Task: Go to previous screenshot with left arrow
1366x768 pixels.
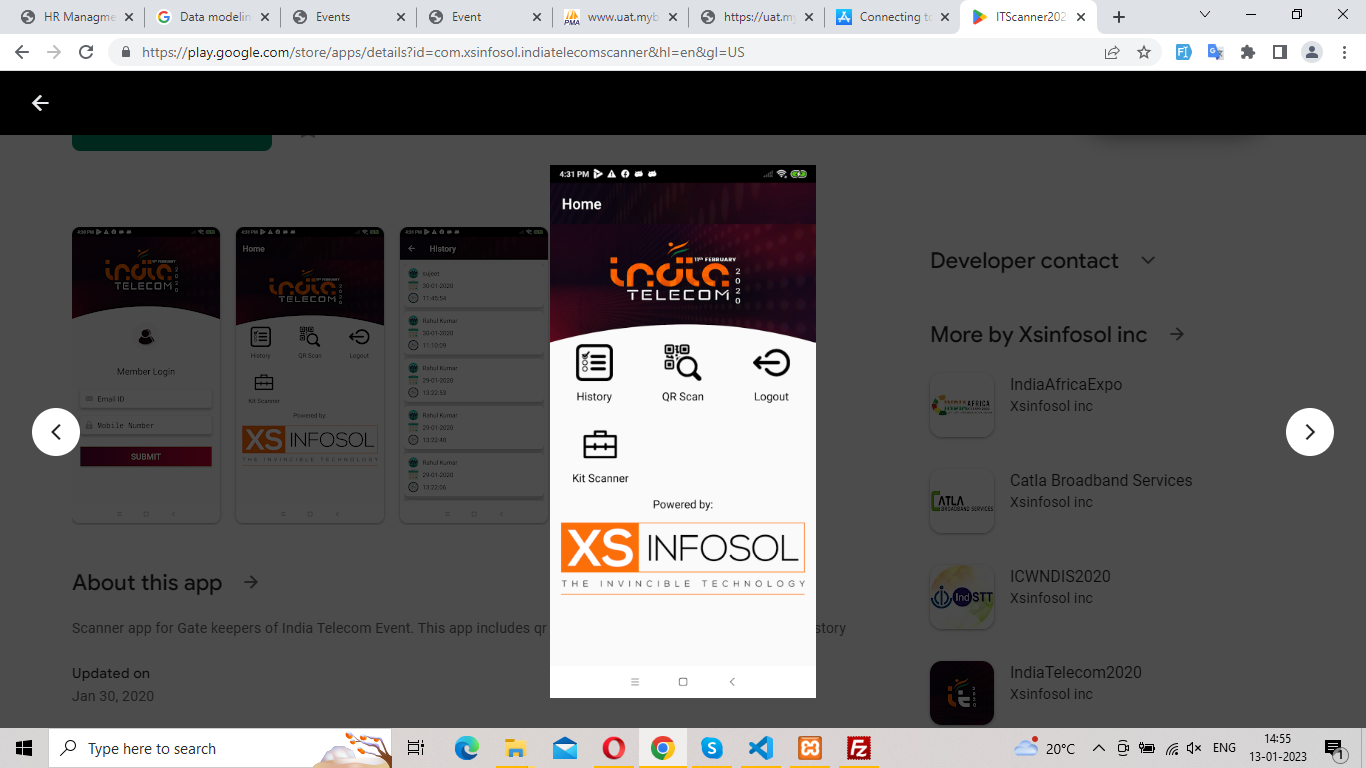Action: click(56, 432)
